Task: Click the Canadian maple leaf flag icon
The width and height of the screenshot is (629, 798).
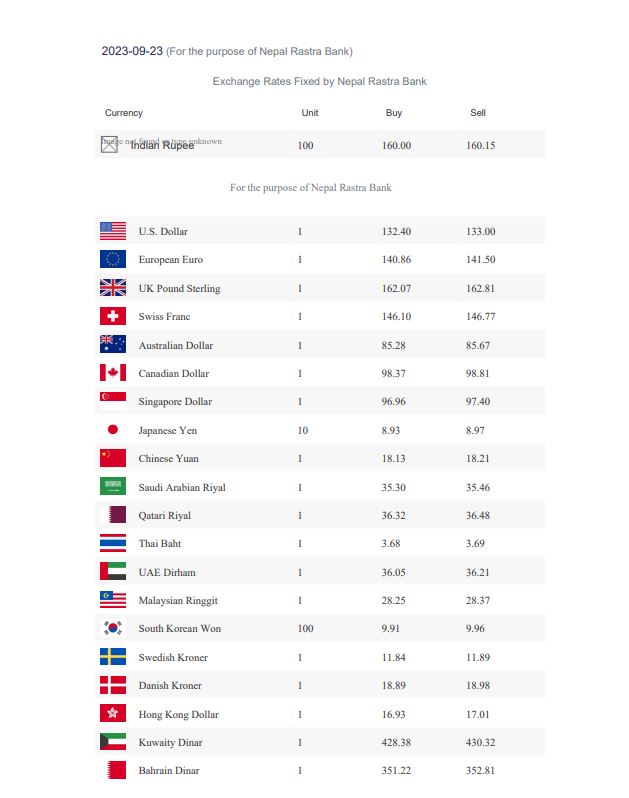Action: (x=112, y=373)
